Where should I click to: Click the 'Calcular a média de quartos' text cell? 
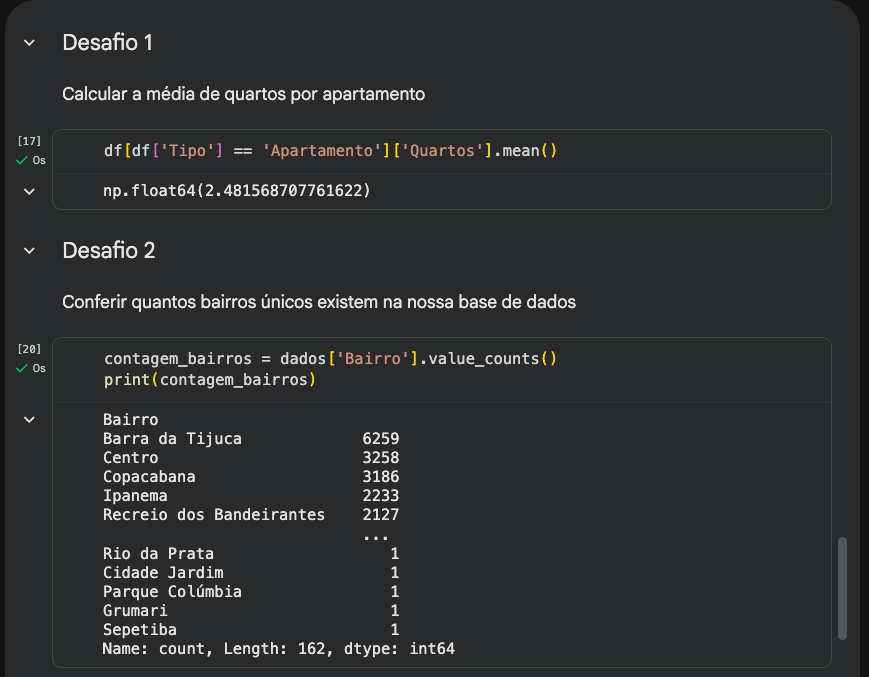244,94
